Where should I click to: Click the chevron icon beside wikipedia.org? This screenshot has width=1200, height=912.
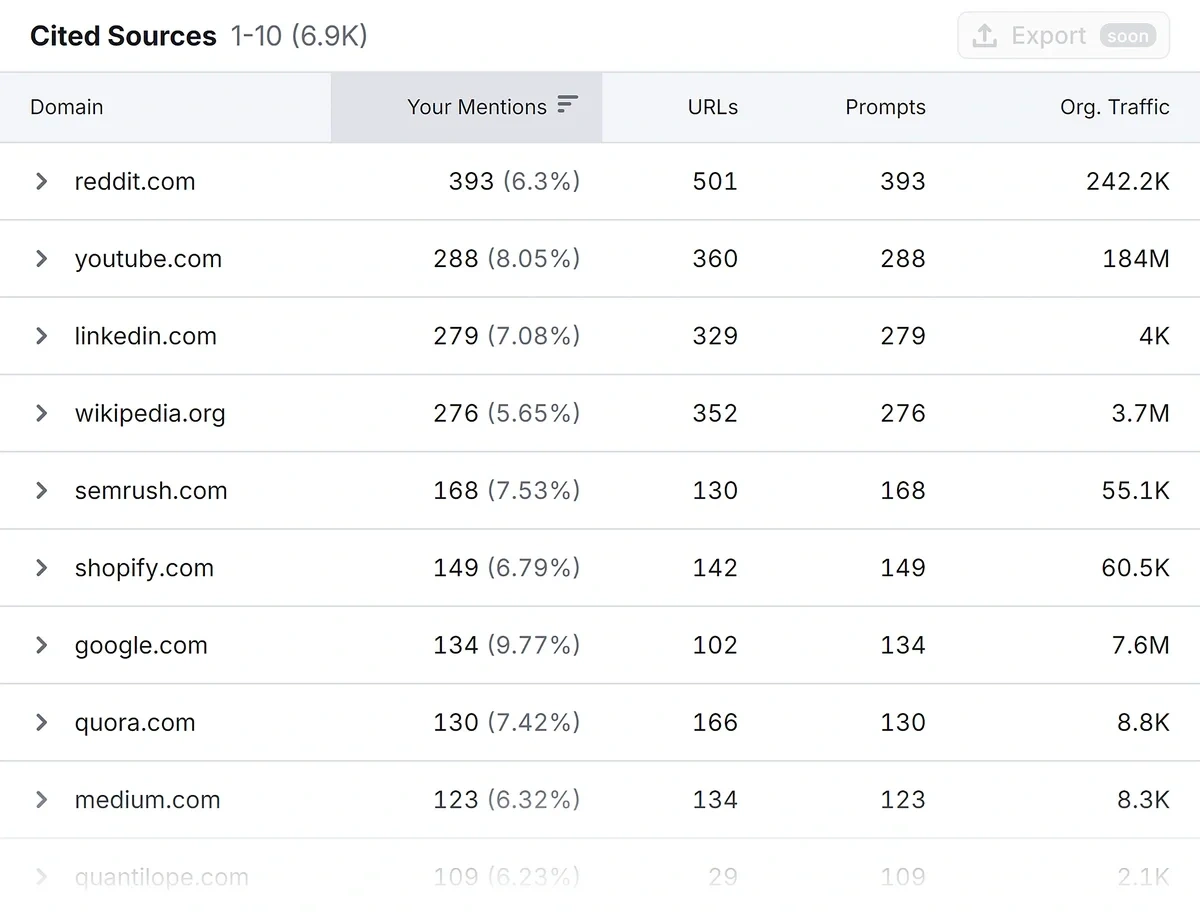pyautogui.click(x=40, y=413)
